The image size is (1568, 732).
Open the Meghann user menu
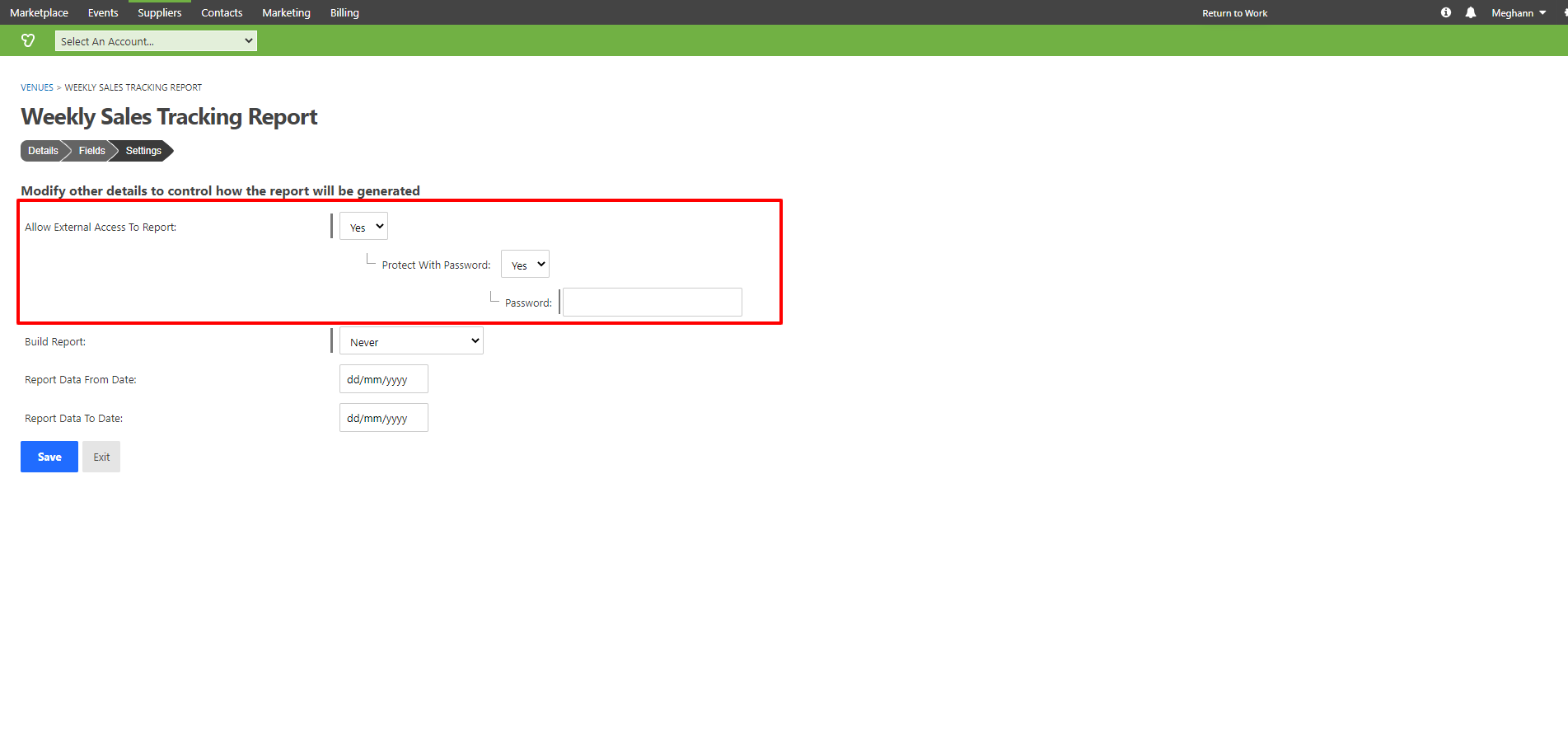tap(1519, 13)
